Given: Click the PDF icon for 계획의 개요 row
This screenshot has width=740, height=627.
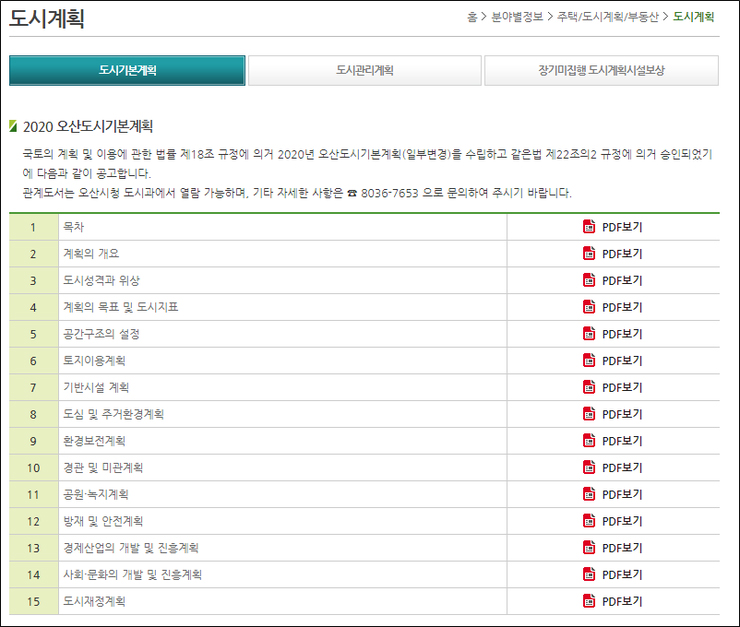Looking at the screenshot, I should point(589,254).
